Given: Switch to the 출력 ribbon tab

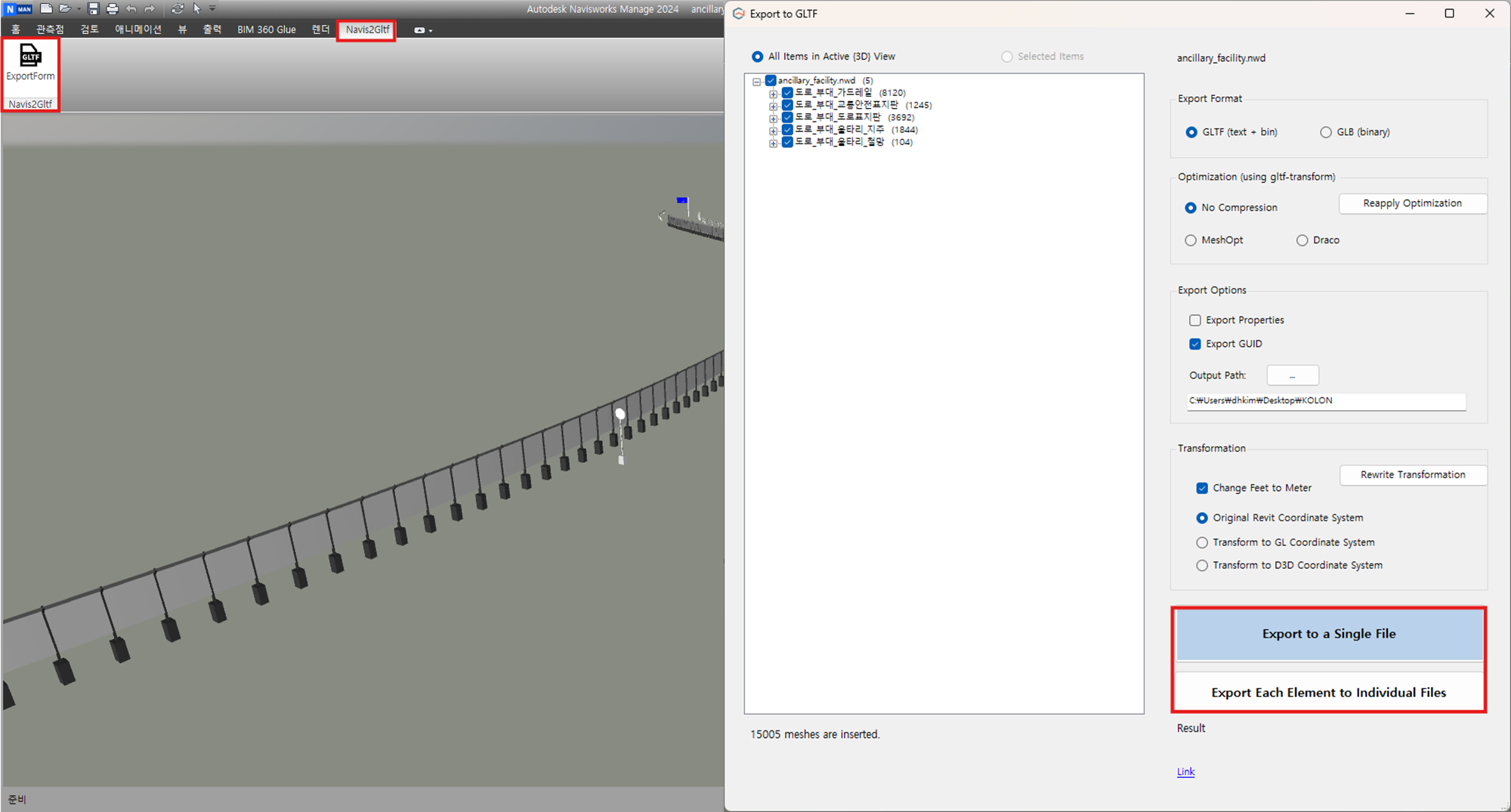Looking at the screenshot, I should (212, 29).
